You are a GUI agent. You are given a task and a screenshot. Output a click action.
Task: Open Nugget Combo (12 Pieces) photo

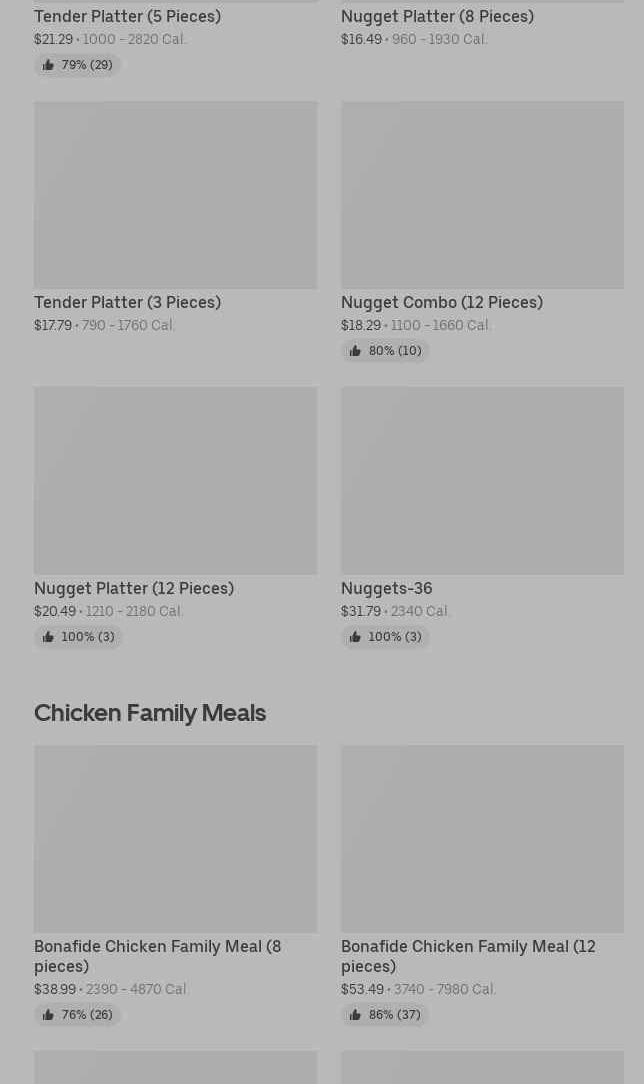(482, 195)
